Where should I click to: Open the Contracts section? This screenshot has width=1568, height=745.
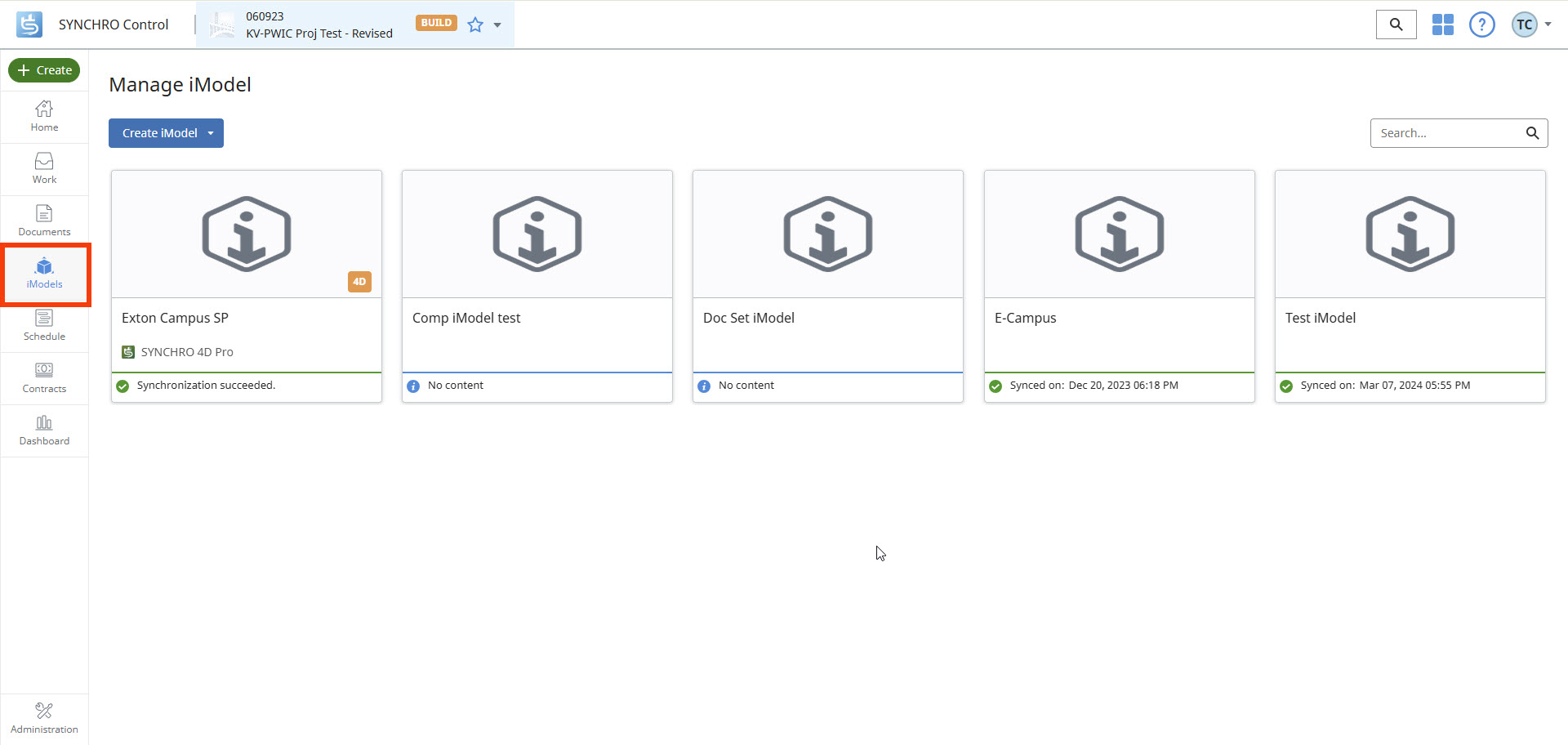pos(44,377)
